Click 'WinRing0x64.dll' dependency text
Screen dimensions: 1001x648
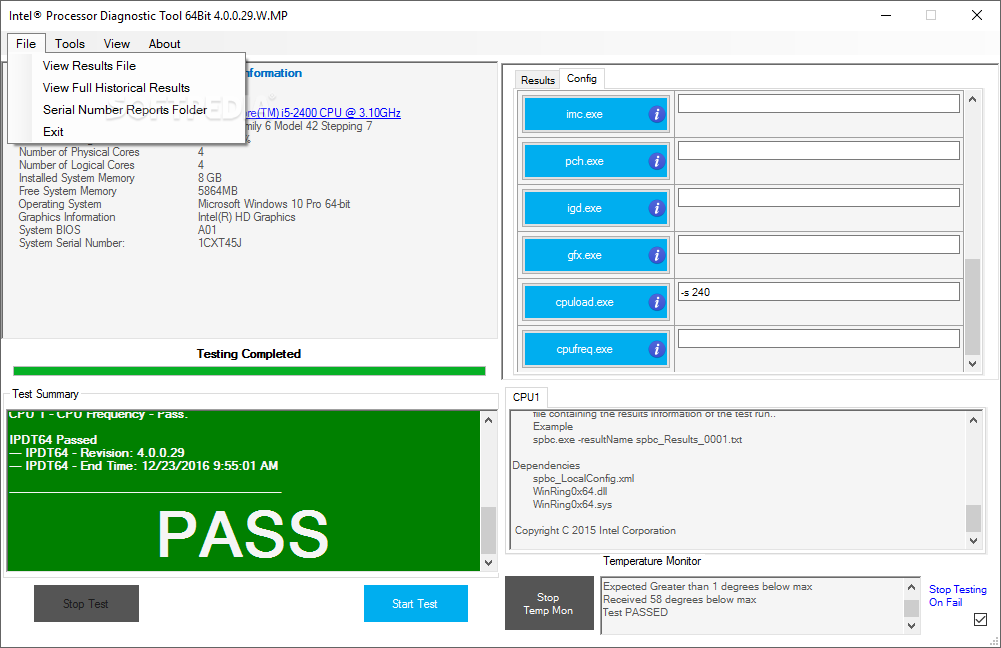point(570,491)
